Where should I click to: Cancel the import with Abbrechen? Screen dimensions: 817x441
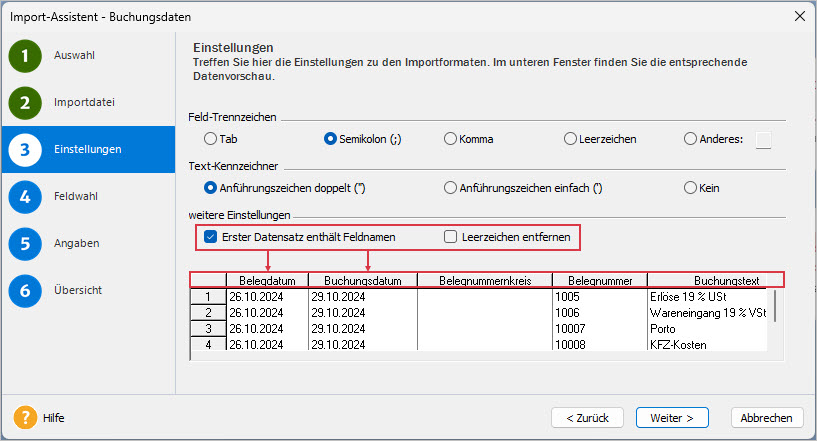point(766,418)
